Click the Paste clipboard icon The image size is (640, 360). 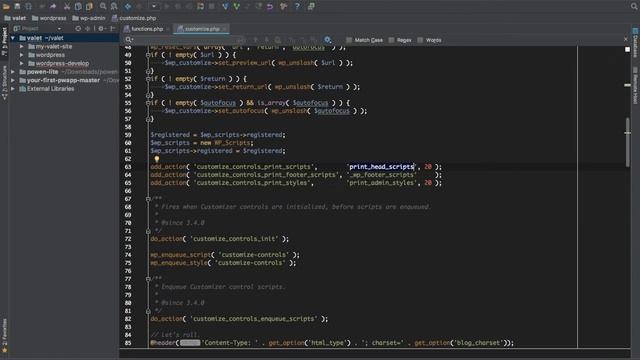point(89,6)
